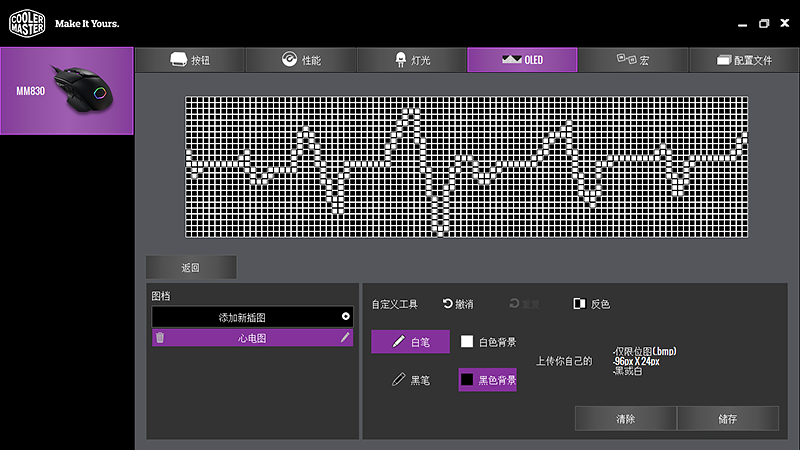Delete 心电图 using the trash icon
This screenshot has width=800, height=450.
(160, 337)
